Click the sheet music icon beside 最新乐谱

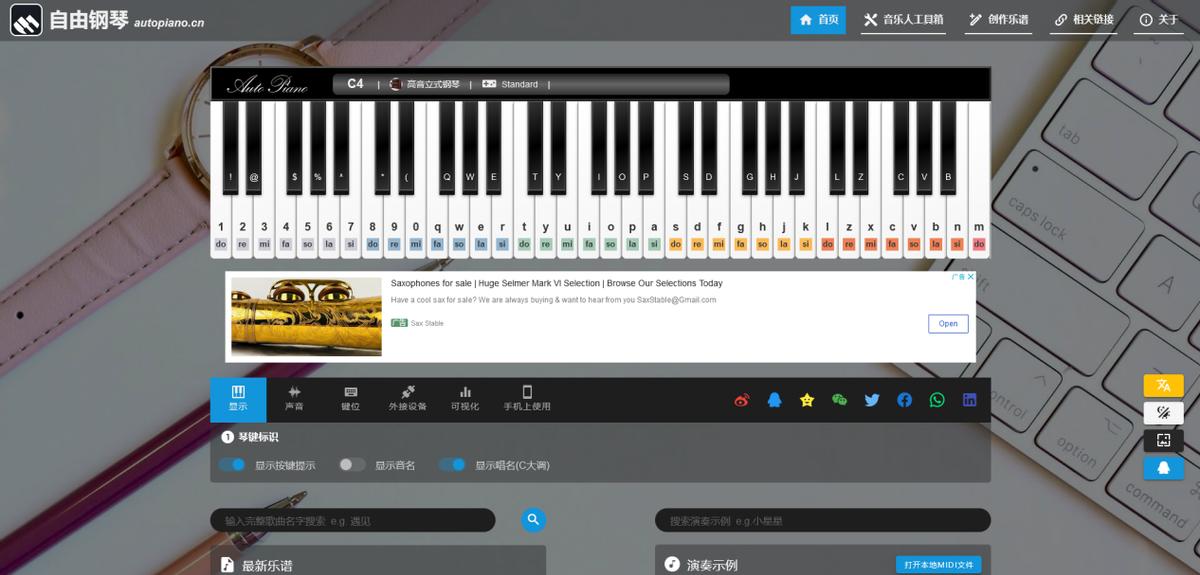click(x=227, y=565)
